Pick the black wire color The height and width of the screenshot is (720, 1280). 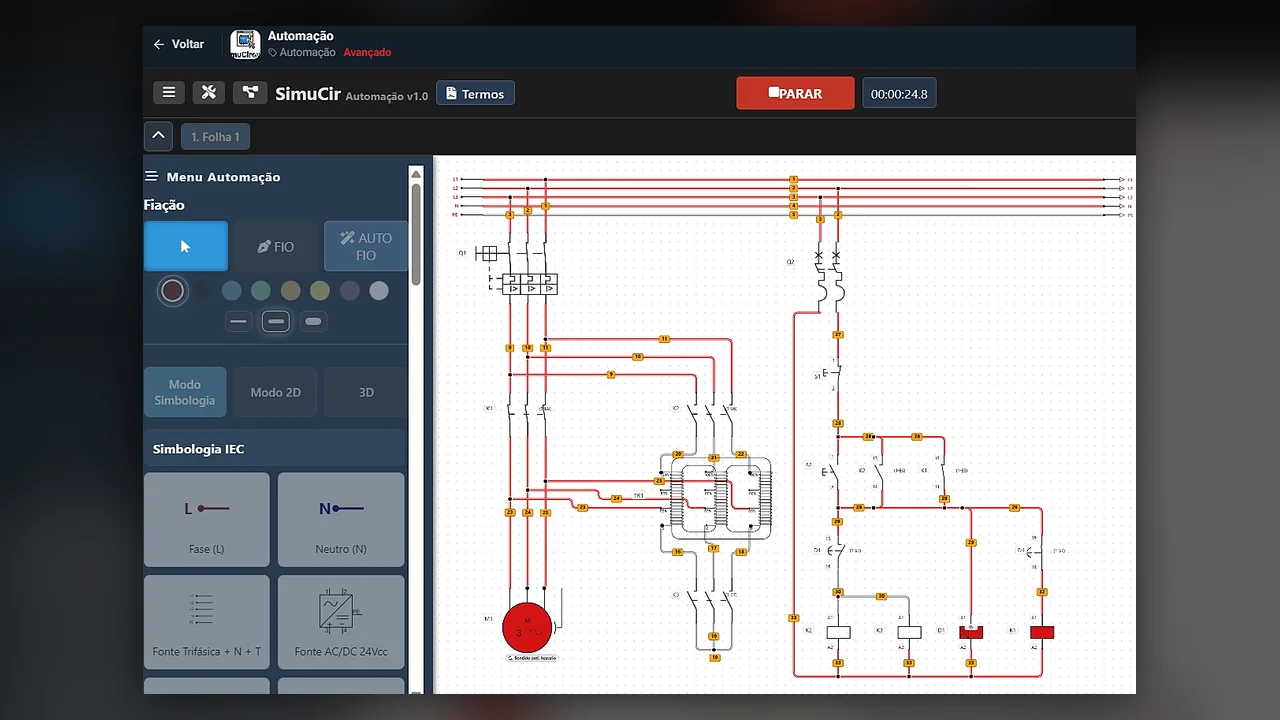[202, 291]
